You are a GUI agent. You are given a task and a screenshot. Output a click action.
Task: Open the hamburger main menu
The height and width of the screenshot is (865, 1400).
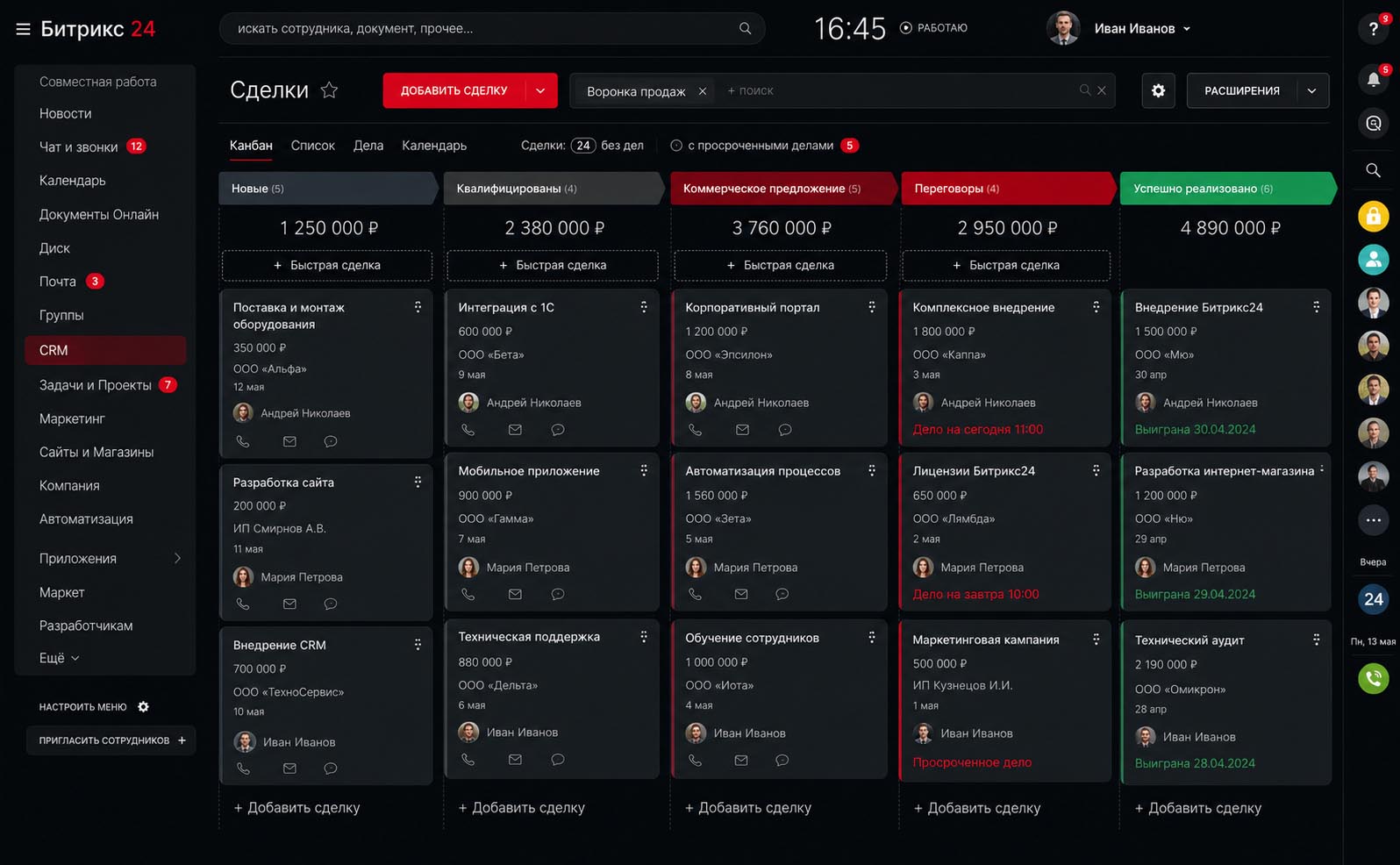pyautogui.click(x=23, y=30)
